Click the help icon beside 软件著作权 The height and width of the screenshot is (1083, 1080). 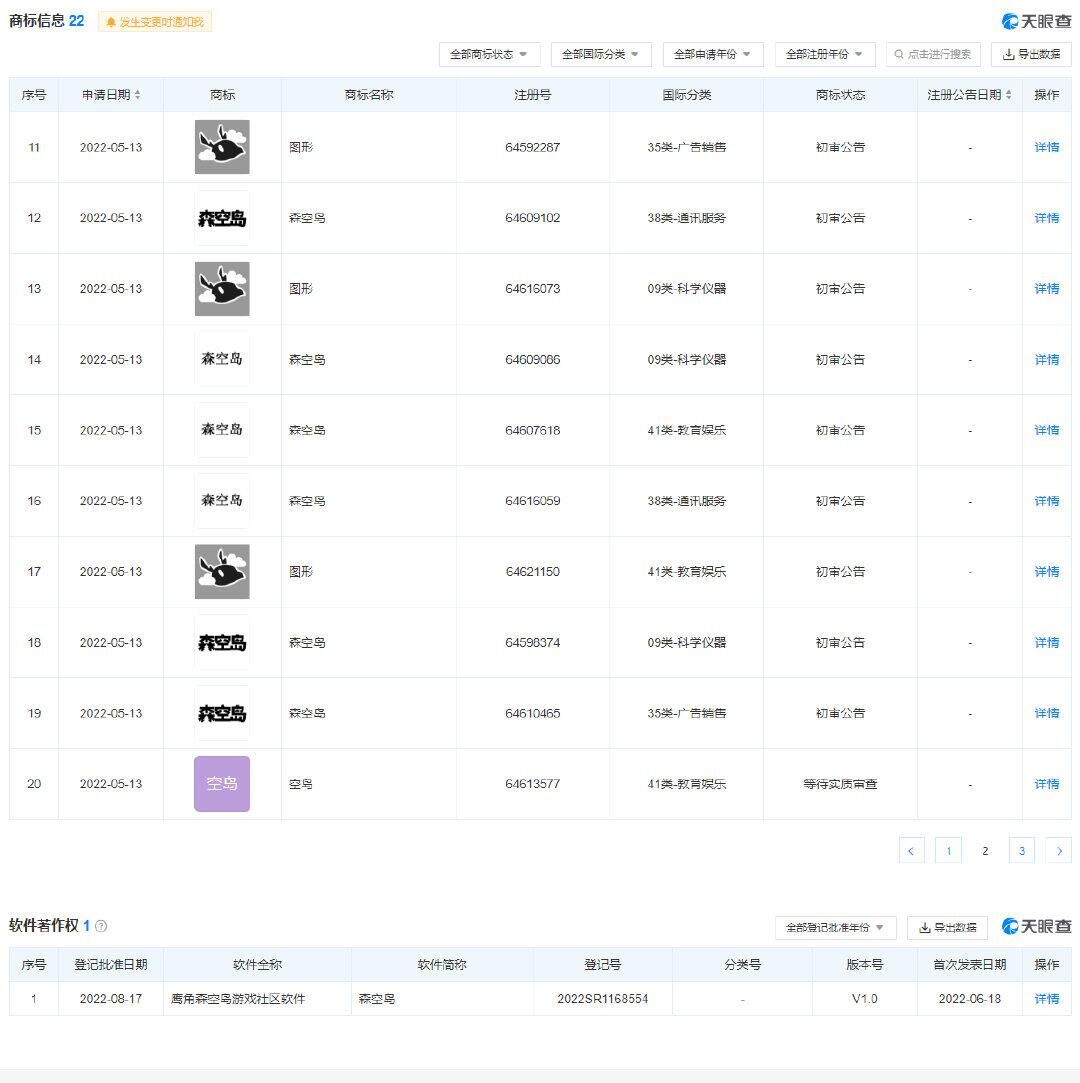101,926
